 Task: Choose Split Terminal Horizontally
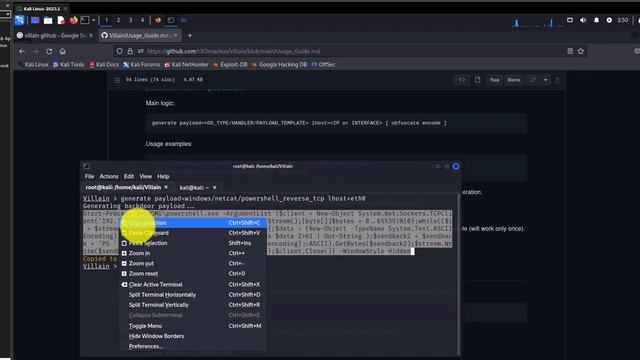tap(192, 295)
